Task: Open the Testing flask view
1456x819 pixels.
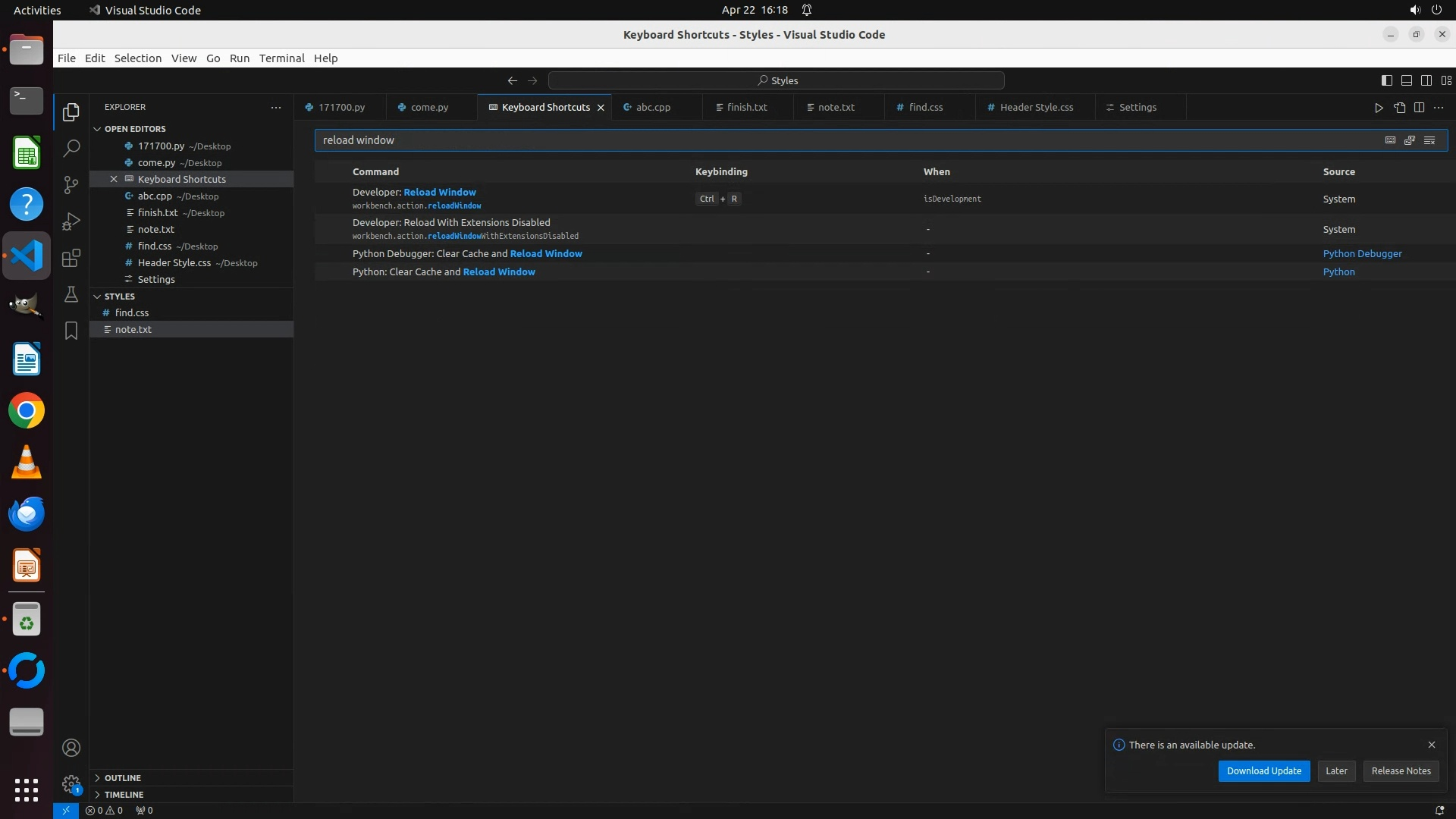Action: coord(71,294)
